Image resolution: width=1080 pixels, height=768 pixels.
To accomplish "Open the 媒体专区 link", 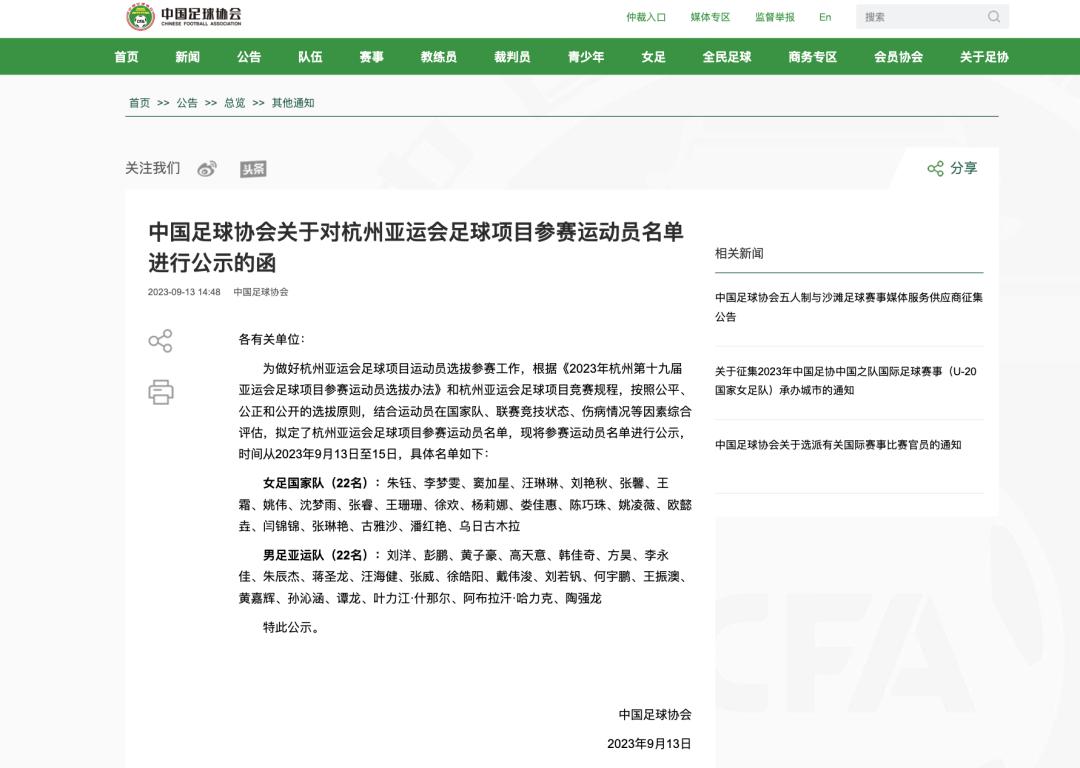I will [710, 17].
